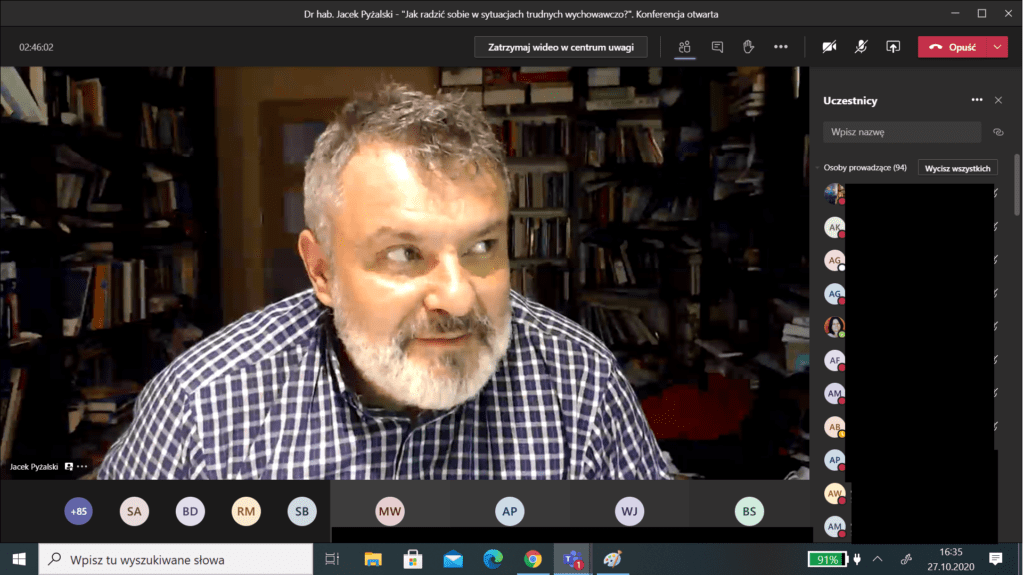Image resolution: width=1024 pixels, height=575 pixels.
Task: Open more actions in the meeting toolbar
Action: pos(780,47)
